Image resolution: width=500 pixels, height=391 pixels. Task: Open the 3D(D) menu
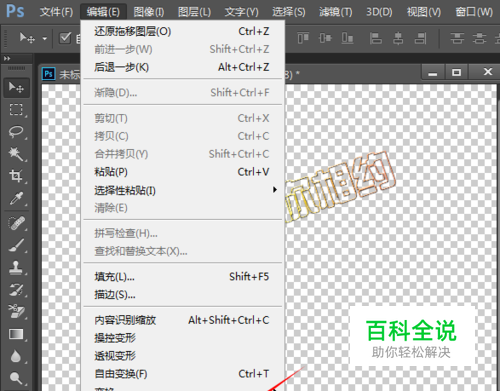click(x=379, y=12)
